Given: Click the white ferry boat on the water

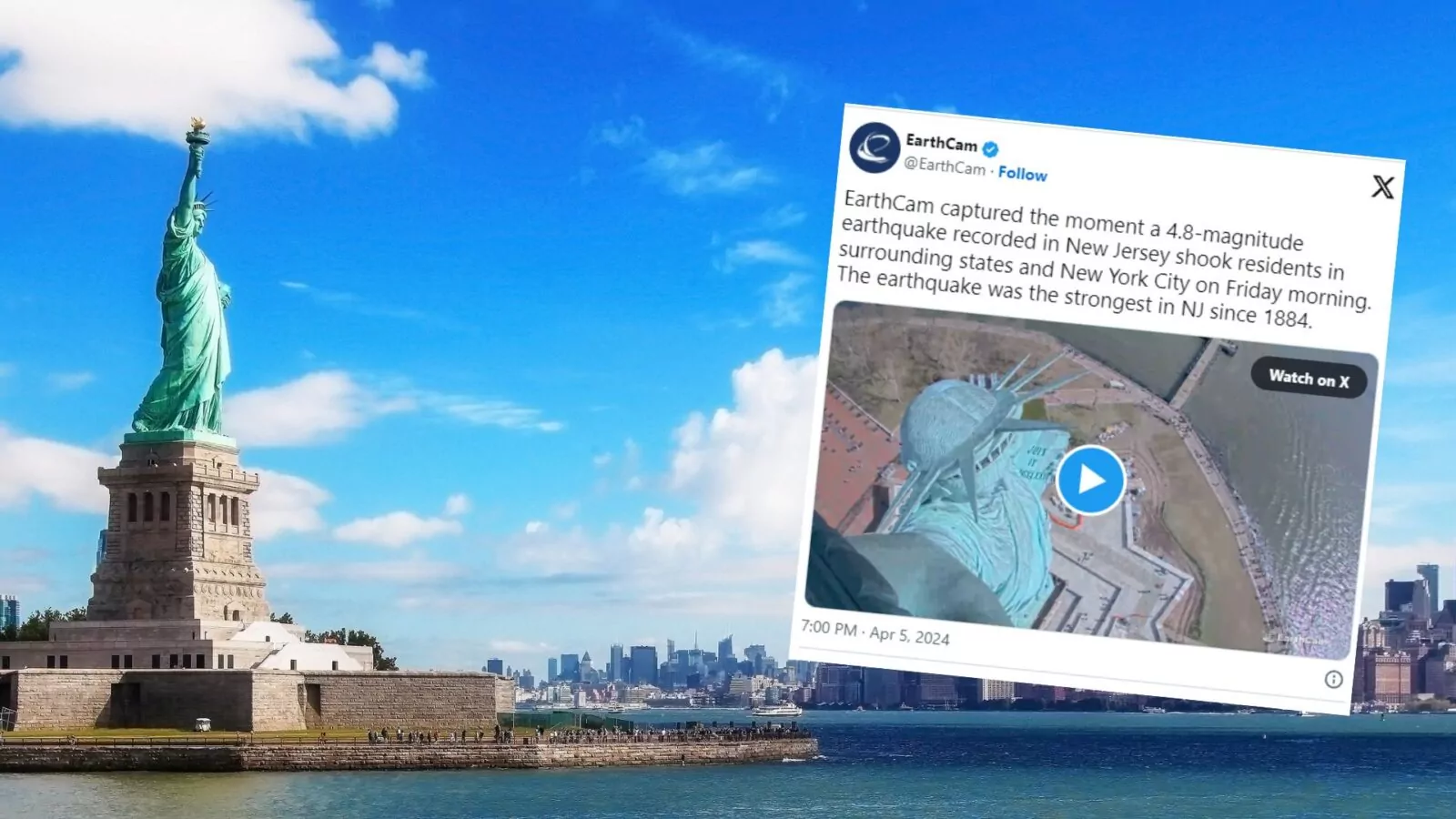Looking at the screenshot, I should click(776, 710).
